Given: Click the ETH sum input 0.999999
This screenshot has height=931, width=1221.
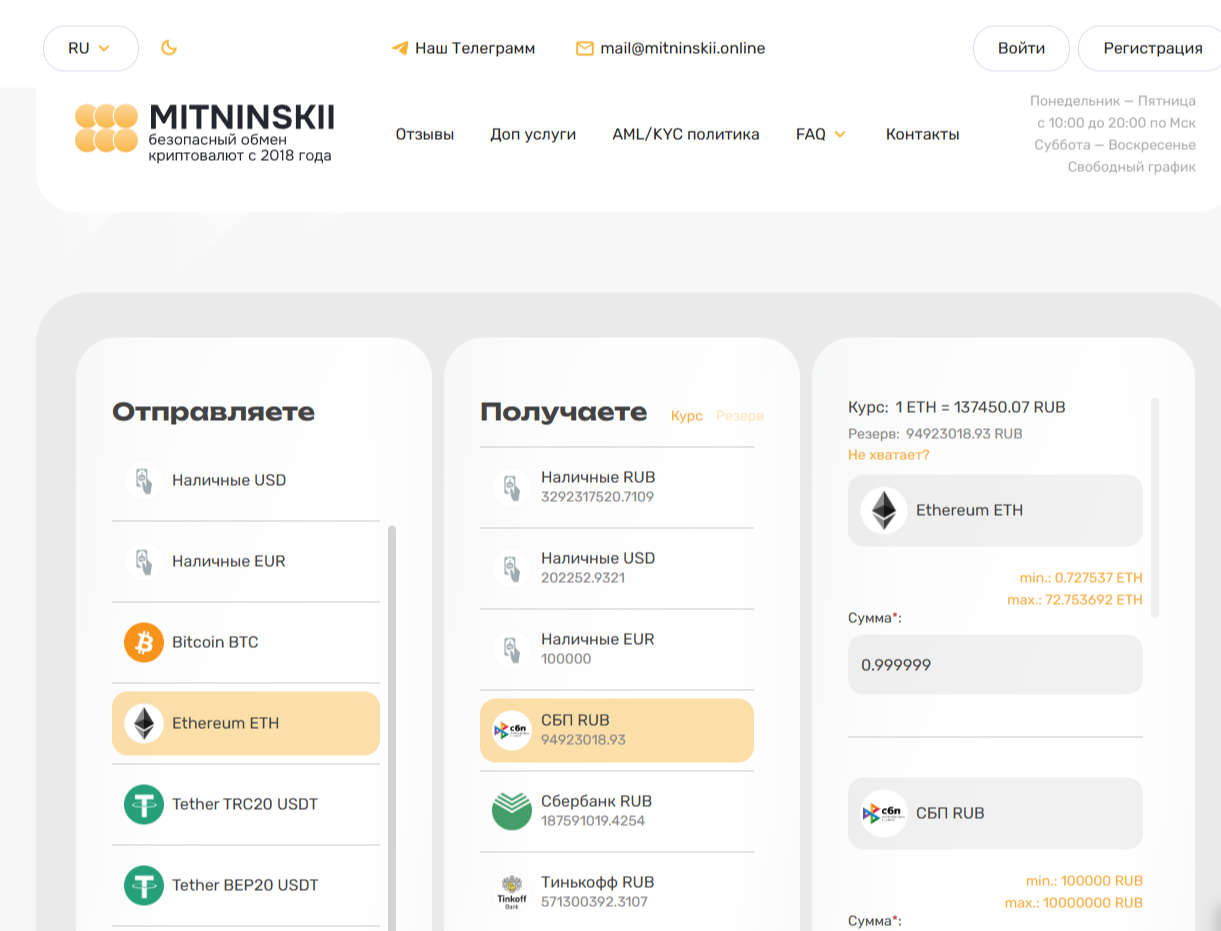Looking at the screenshot, I should pyautogui.click(x=995, y=664).
